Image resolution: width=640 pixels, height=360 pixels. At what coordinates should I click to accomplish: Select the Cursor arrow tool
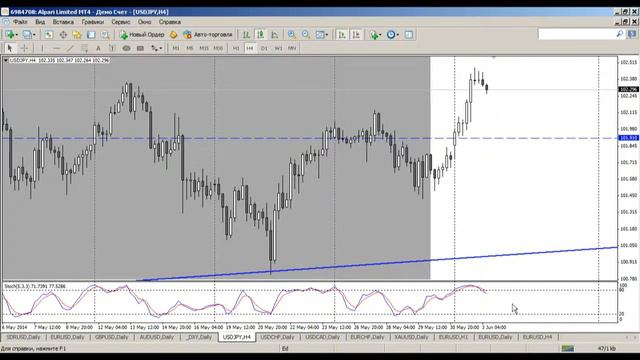(9, 48)
